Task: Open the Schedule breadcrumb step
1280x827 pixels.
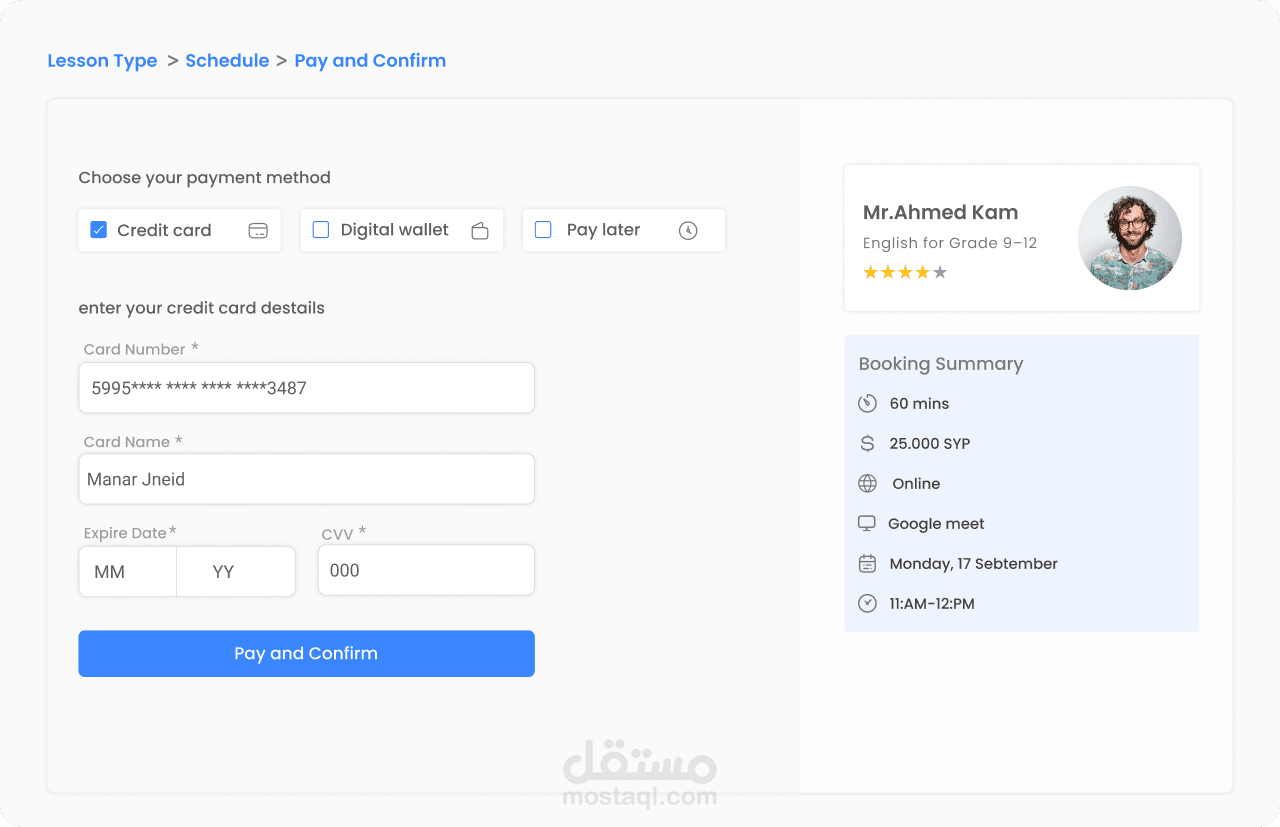Action: (227, 61)
